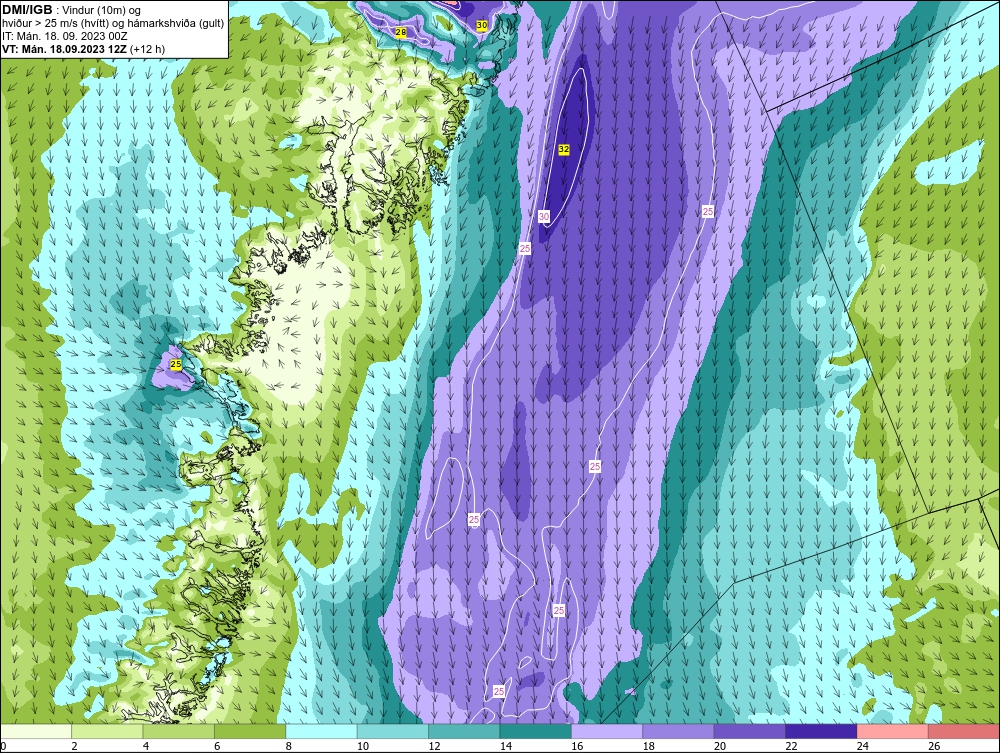Pick the 6–8 m/s olive green swatch
This screenshot has width=1000, height=753.
point(250,731)
